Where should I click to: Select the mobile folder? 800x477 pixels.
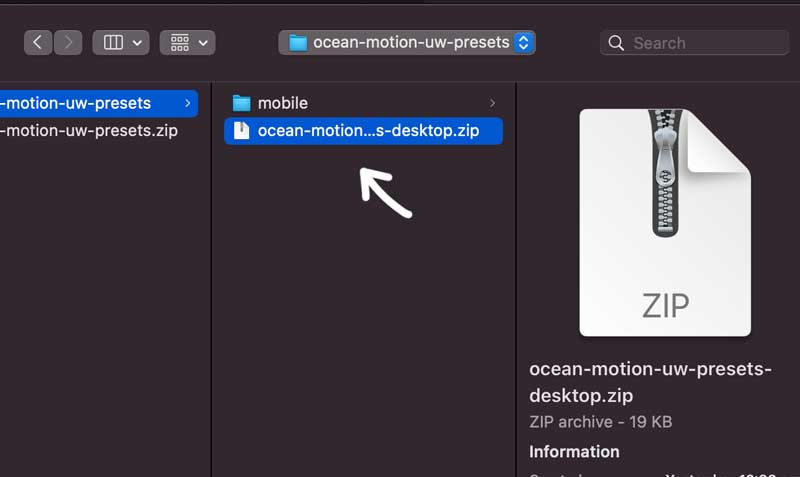coord(283,103)
